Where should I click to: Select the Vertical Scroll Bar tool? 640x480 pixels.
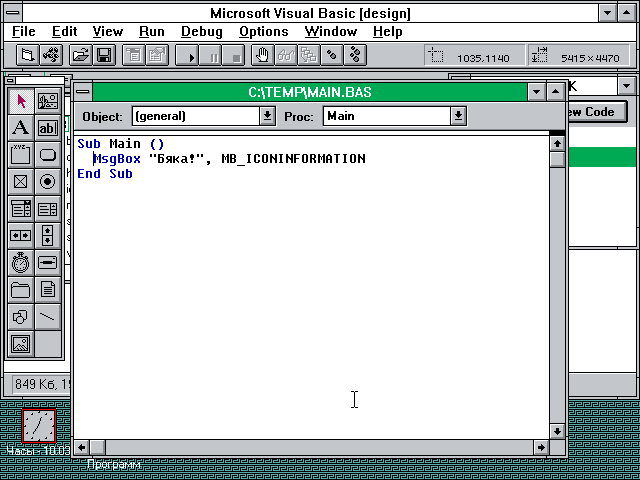(x=48, y=236)
